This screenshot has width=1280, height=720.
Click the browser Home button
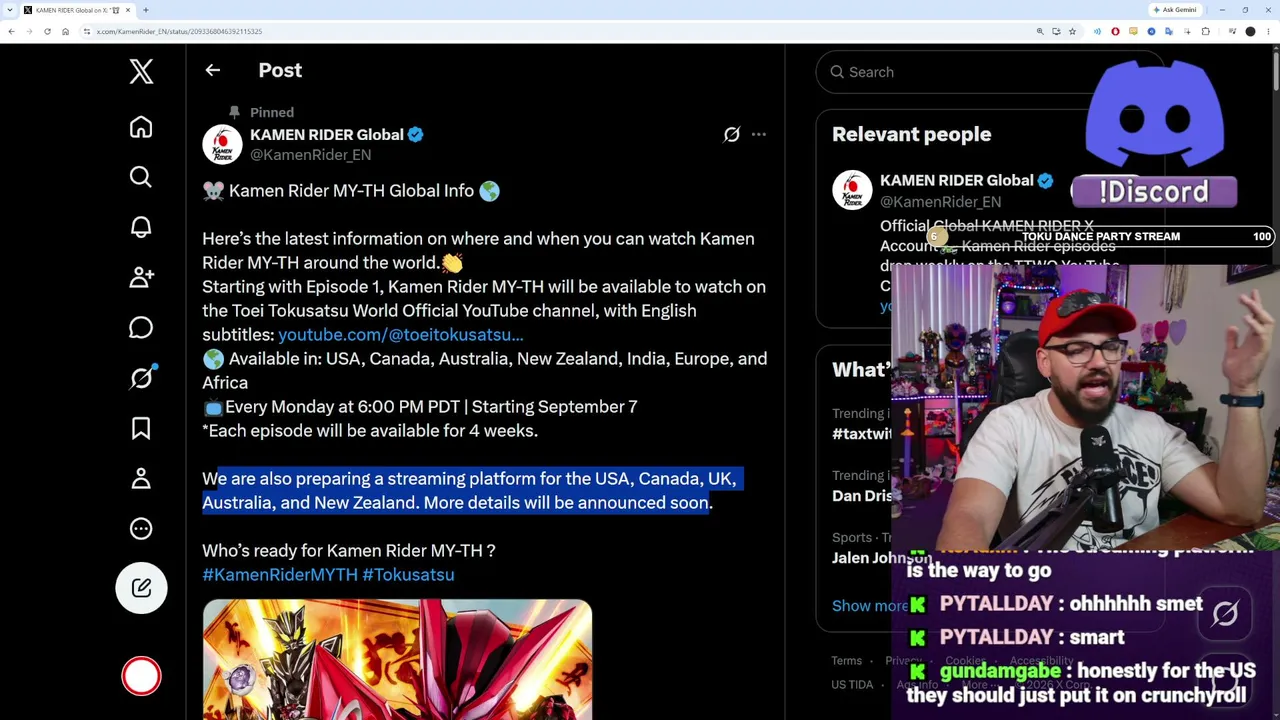(x=65, y=32)
